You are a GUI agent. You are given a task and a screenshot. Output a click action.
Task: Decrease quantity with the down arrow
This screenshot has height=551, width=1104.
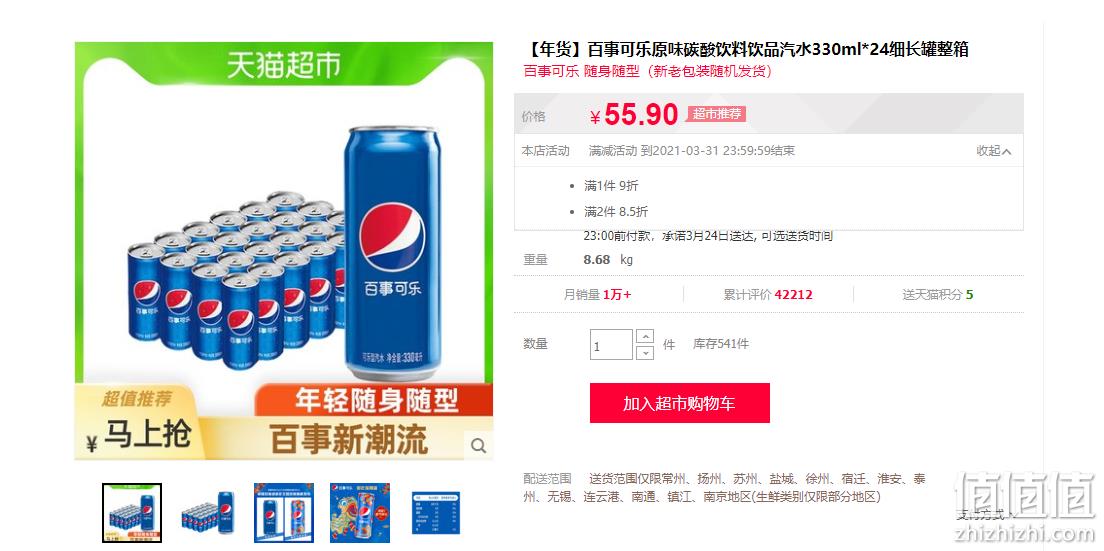coord(644,352)
